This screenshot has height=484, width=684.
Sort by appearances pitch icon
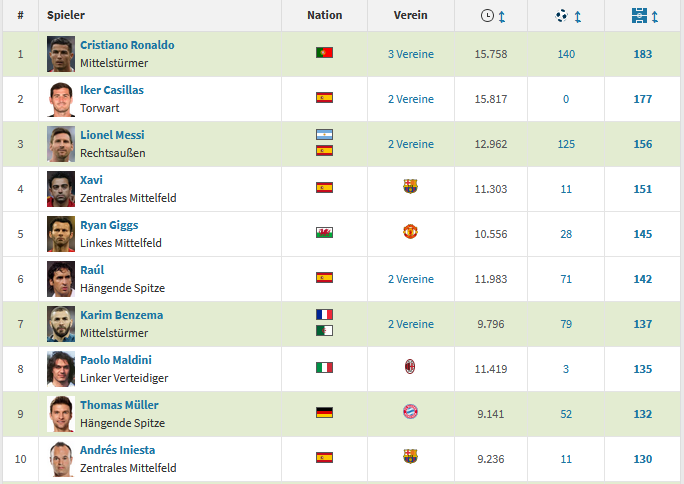(x=639, y=16)
